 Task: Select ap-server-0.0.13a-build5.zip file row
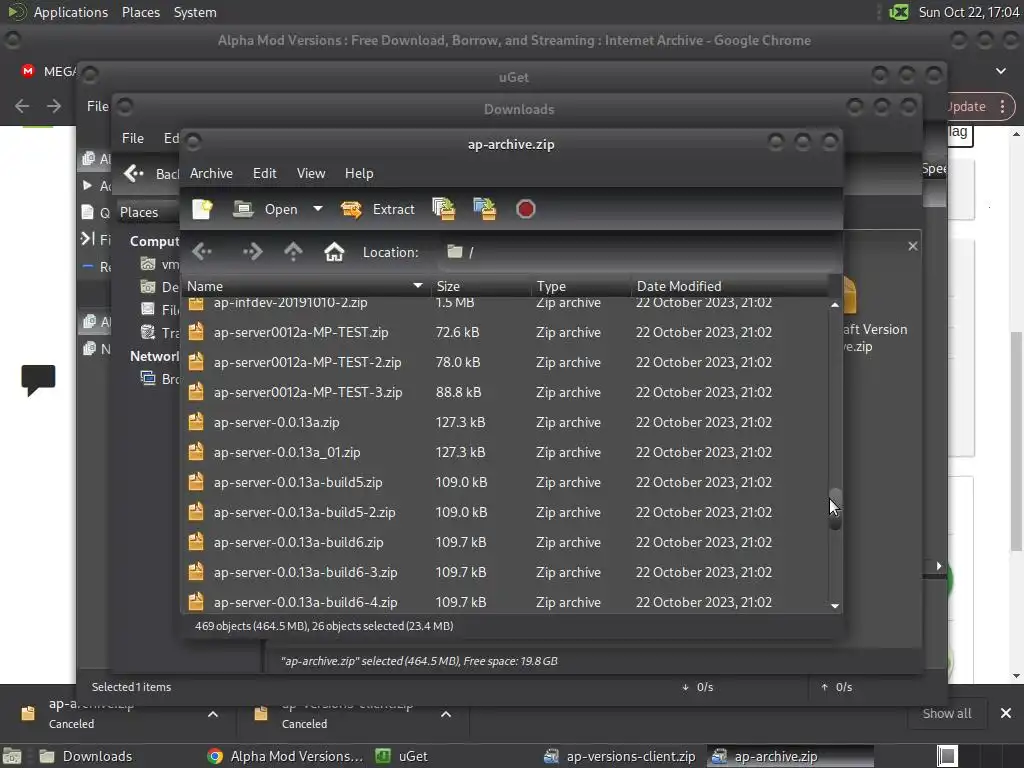(x=505, y=483)
